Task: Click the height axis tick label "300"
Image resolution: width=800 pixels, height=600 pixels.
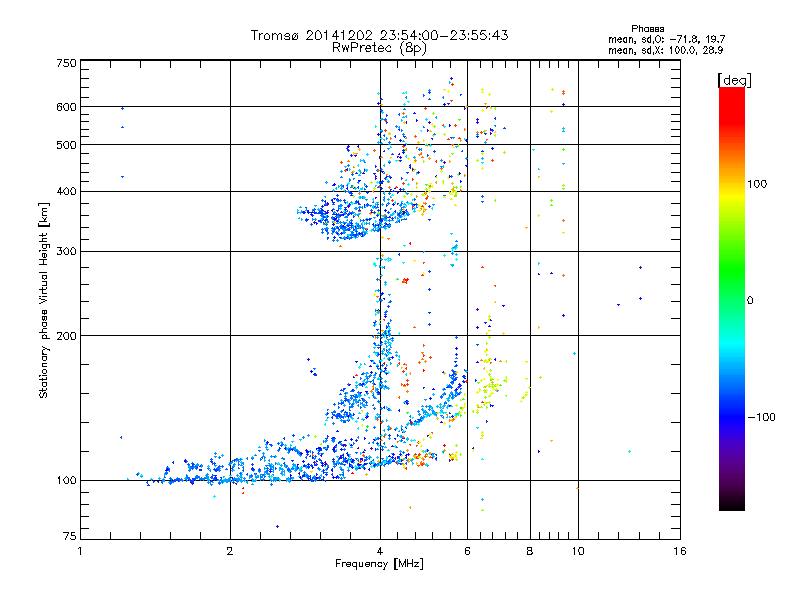Action: point(67,251)
